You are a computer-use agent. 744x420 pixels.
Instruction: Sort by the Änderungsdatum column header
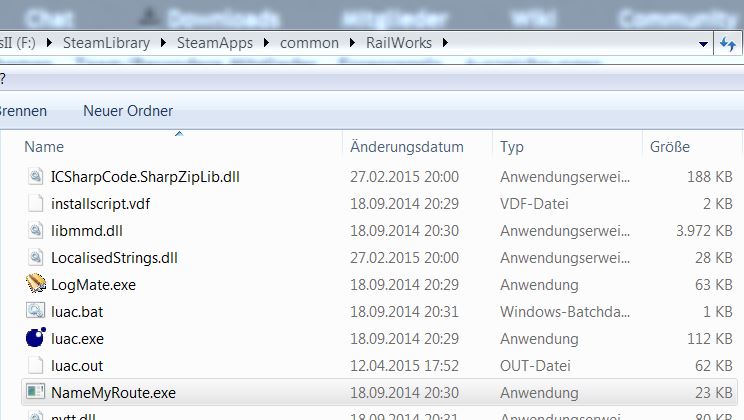point(407,147)
